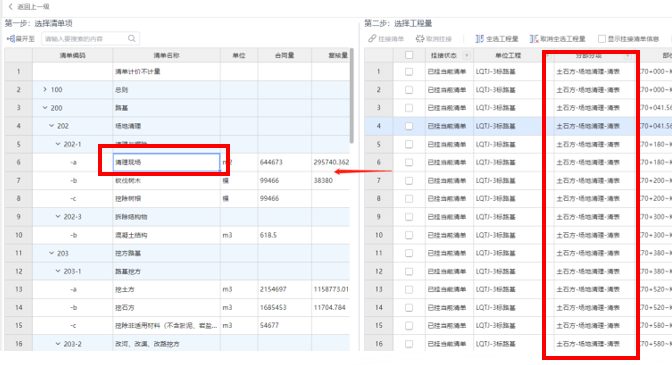Click the 全选工程量 select-all icon
Viewport: 672px width, 365px height.
pyautogui.click(x=480, y=39)
